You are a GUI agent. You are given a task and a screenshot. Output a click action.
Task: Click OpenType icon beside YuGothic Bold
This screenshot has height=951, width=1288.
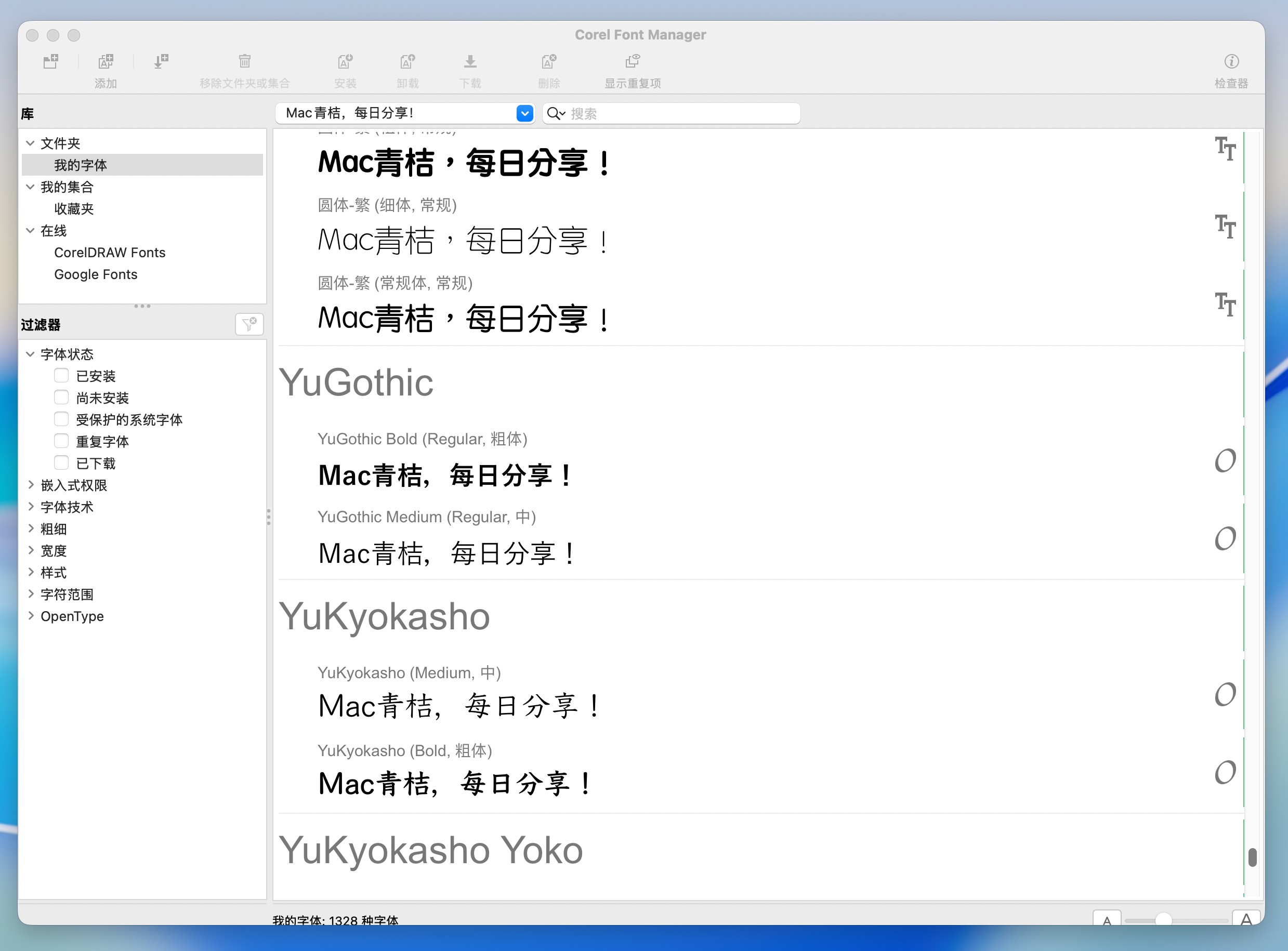(1225, 460)
